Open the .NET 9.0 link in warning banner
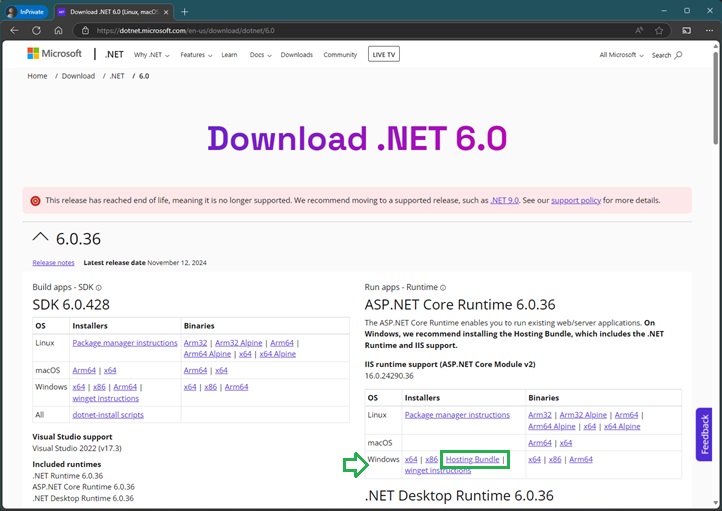 504,200
